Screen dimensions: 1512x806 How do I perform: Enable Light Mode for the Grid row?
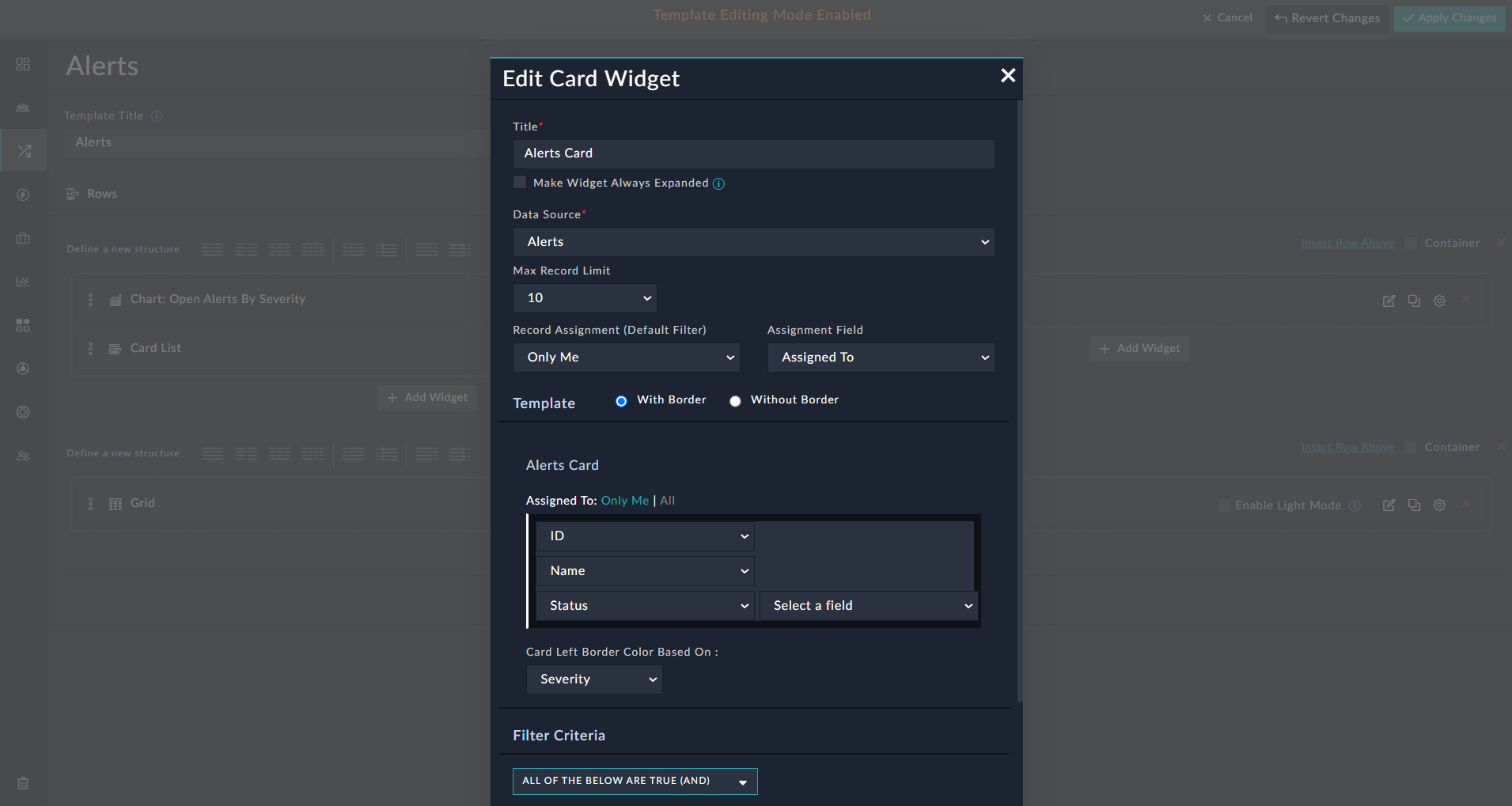click(1225, 505)
